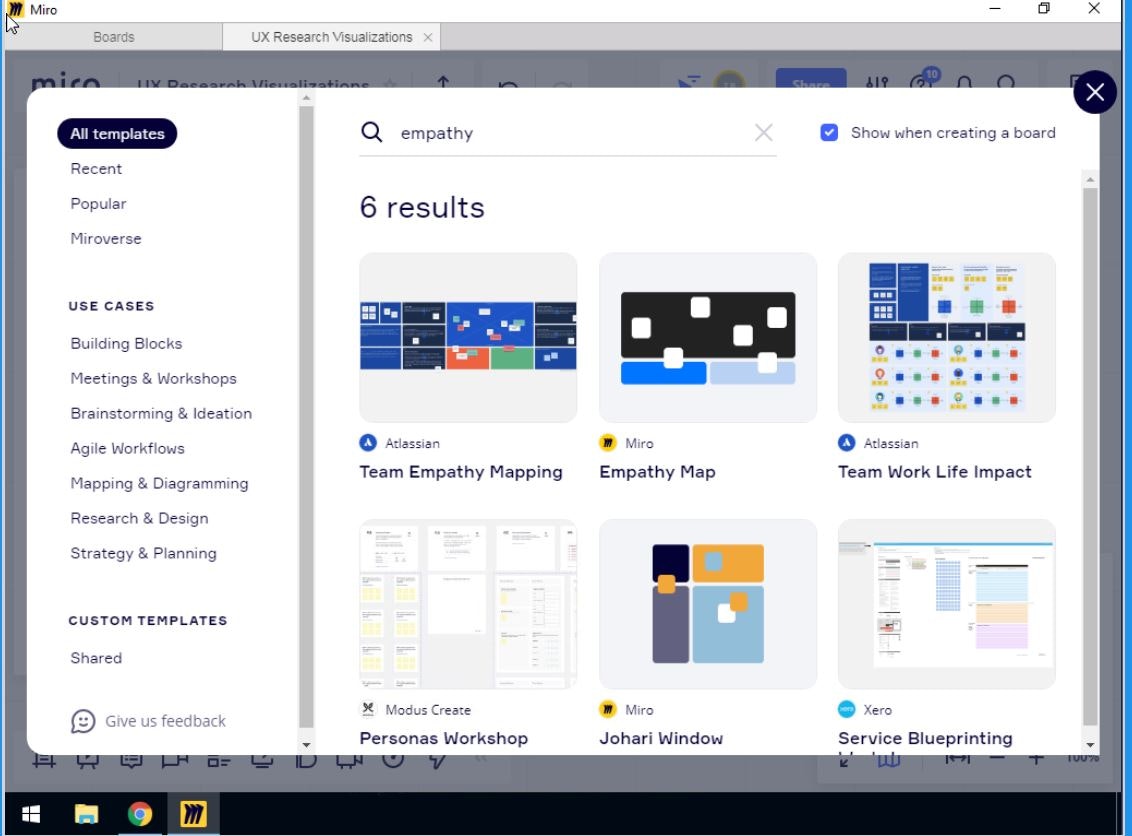Click the Modus Create author name
The height and width of the screenshot is (836, 1132).
point(427,710)
